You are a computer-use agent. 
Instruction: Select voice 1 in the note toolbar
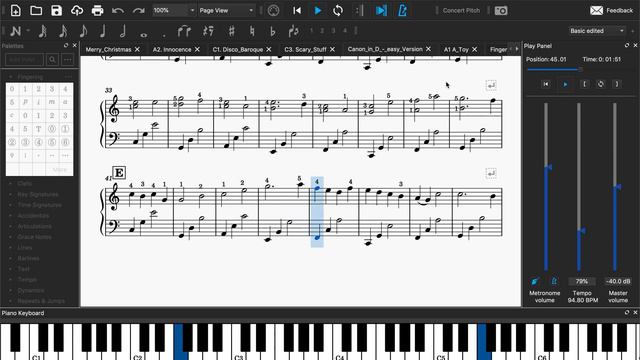(x=311, y=31)
